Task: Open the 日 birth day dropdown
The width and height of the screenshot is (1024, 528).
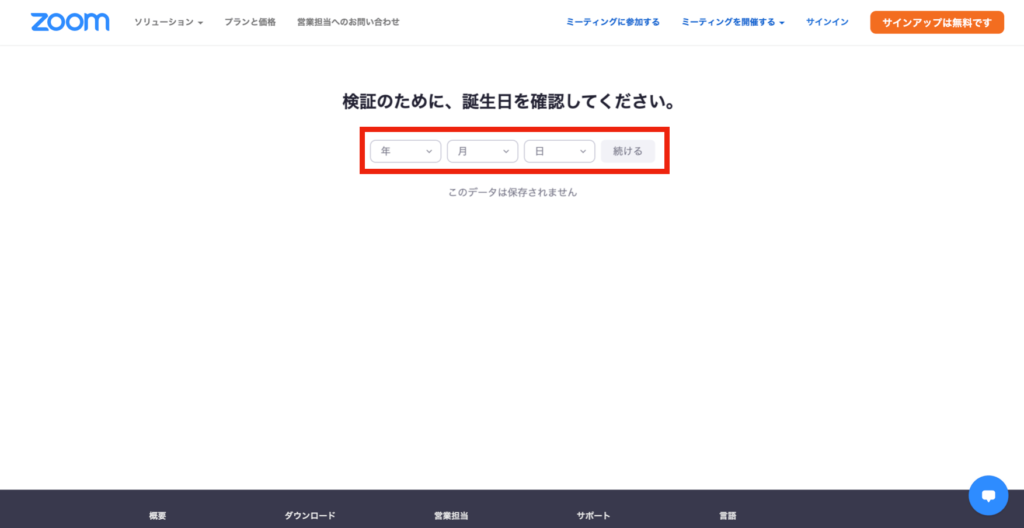Action: pyautogui.click(x=559, y=151)
